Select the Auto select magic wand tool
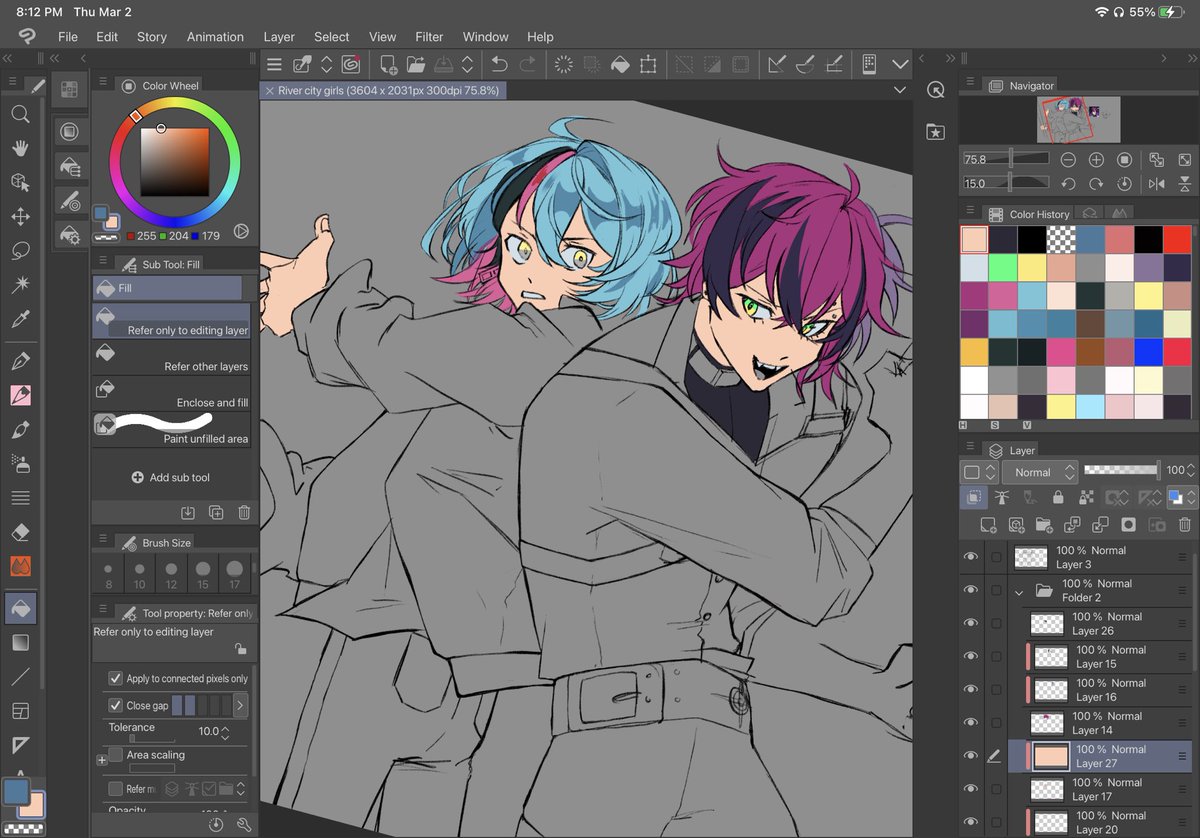This screenshot has width=1200, height=838. point(20,285)
